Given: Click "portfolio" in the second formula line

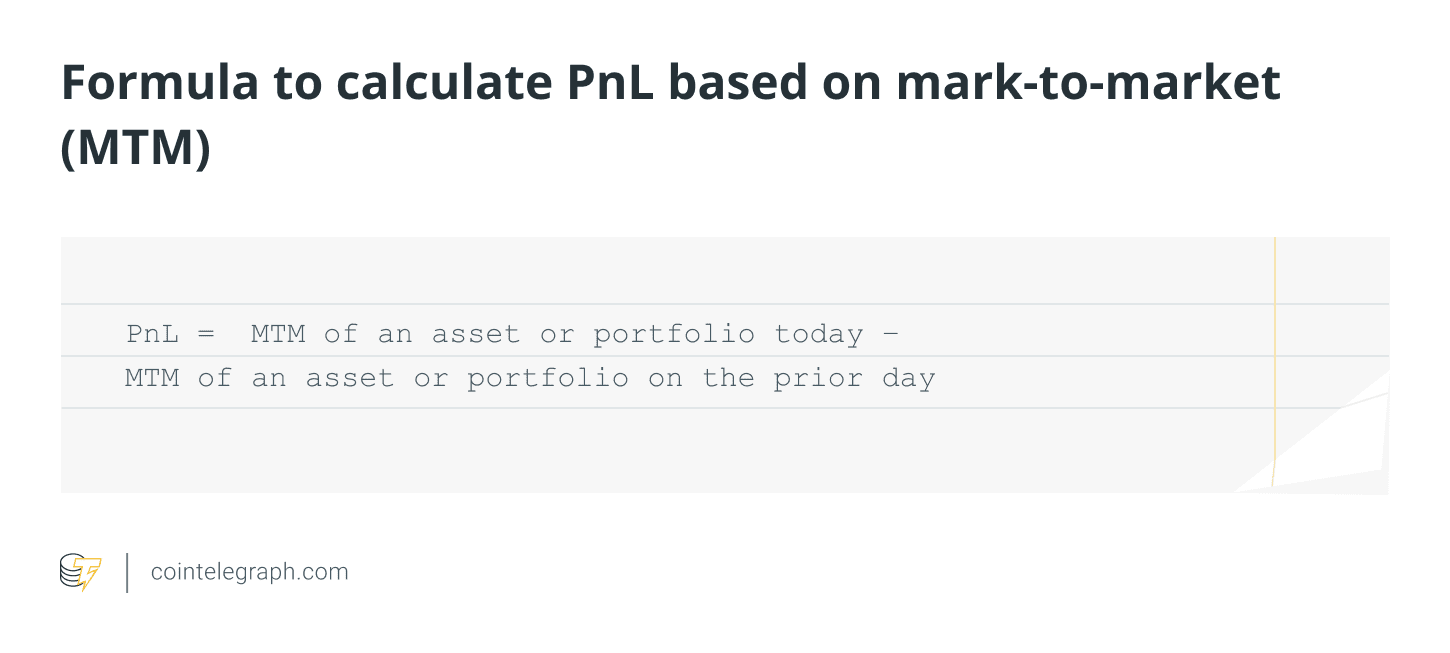Looking at the screenshot, I should 548,379.
